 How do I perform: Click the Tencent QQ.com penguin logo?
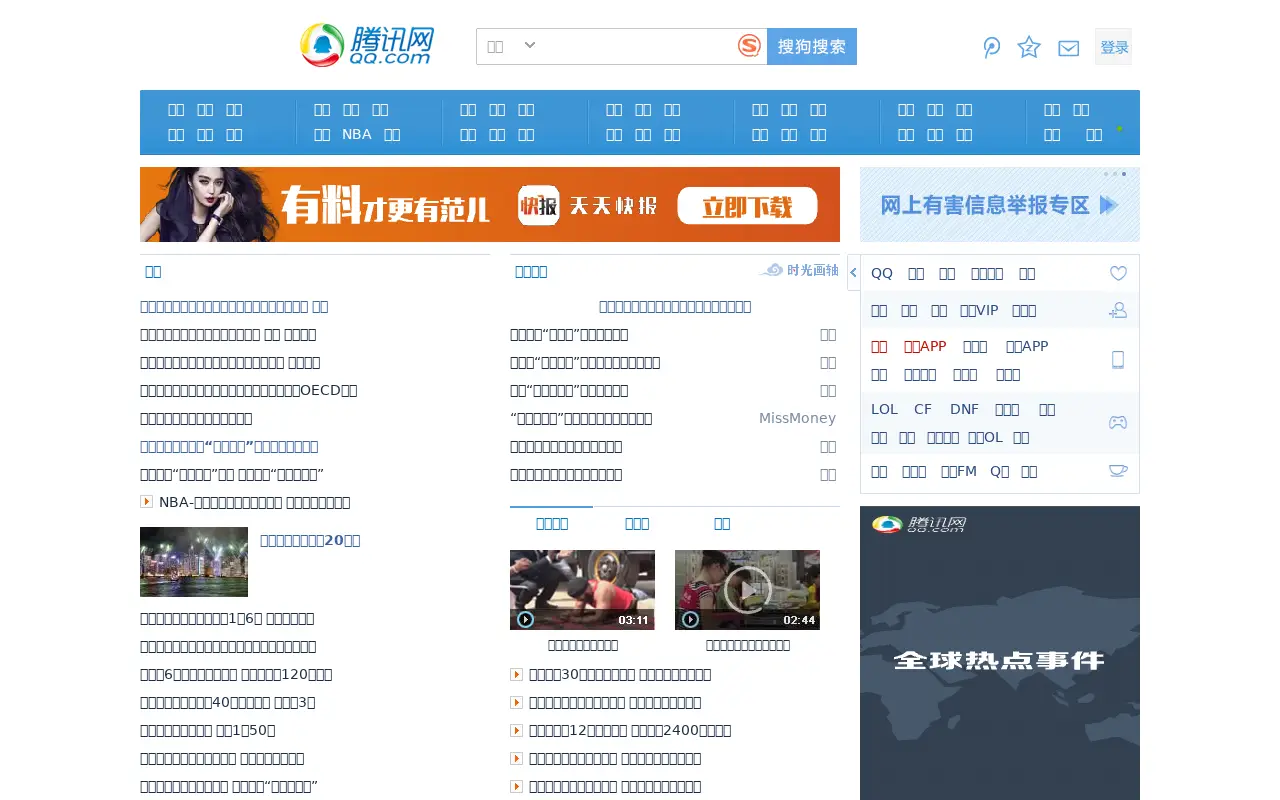366,45
